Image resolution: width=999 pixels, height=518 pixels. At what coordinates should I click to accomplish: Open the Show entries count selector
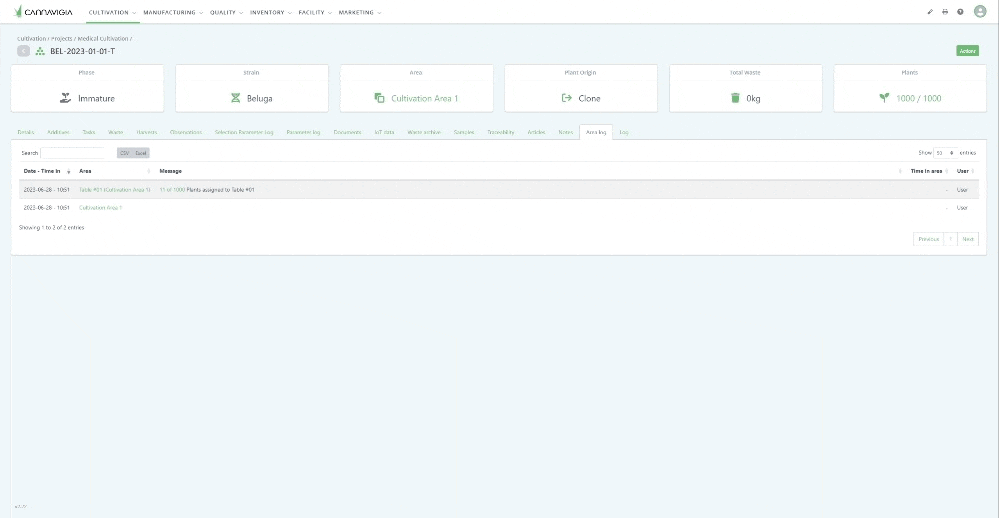(x=944, y=153)
